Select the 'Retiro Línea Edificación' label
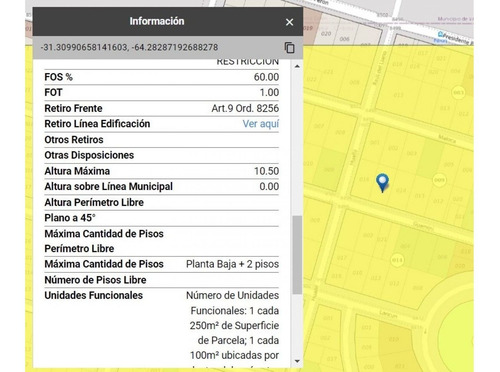This screenshot has width=500, height=372. point(97,124)
